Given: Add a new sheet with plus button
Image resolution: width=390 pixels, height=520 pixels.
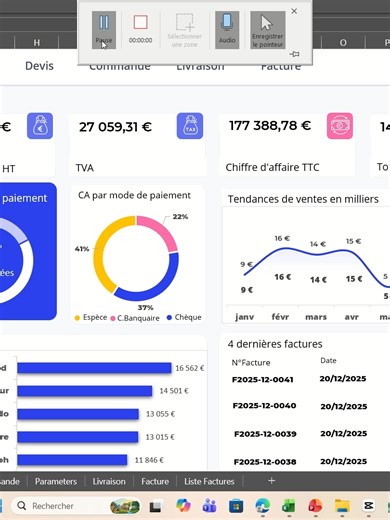Looking at the screenshot, I should [272, 481].
